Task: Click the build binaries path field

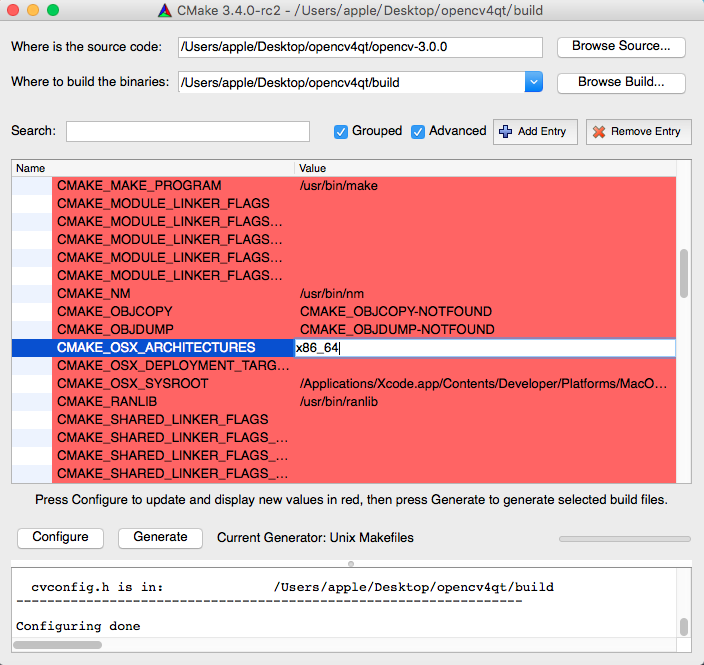Action: coord(352,82)
